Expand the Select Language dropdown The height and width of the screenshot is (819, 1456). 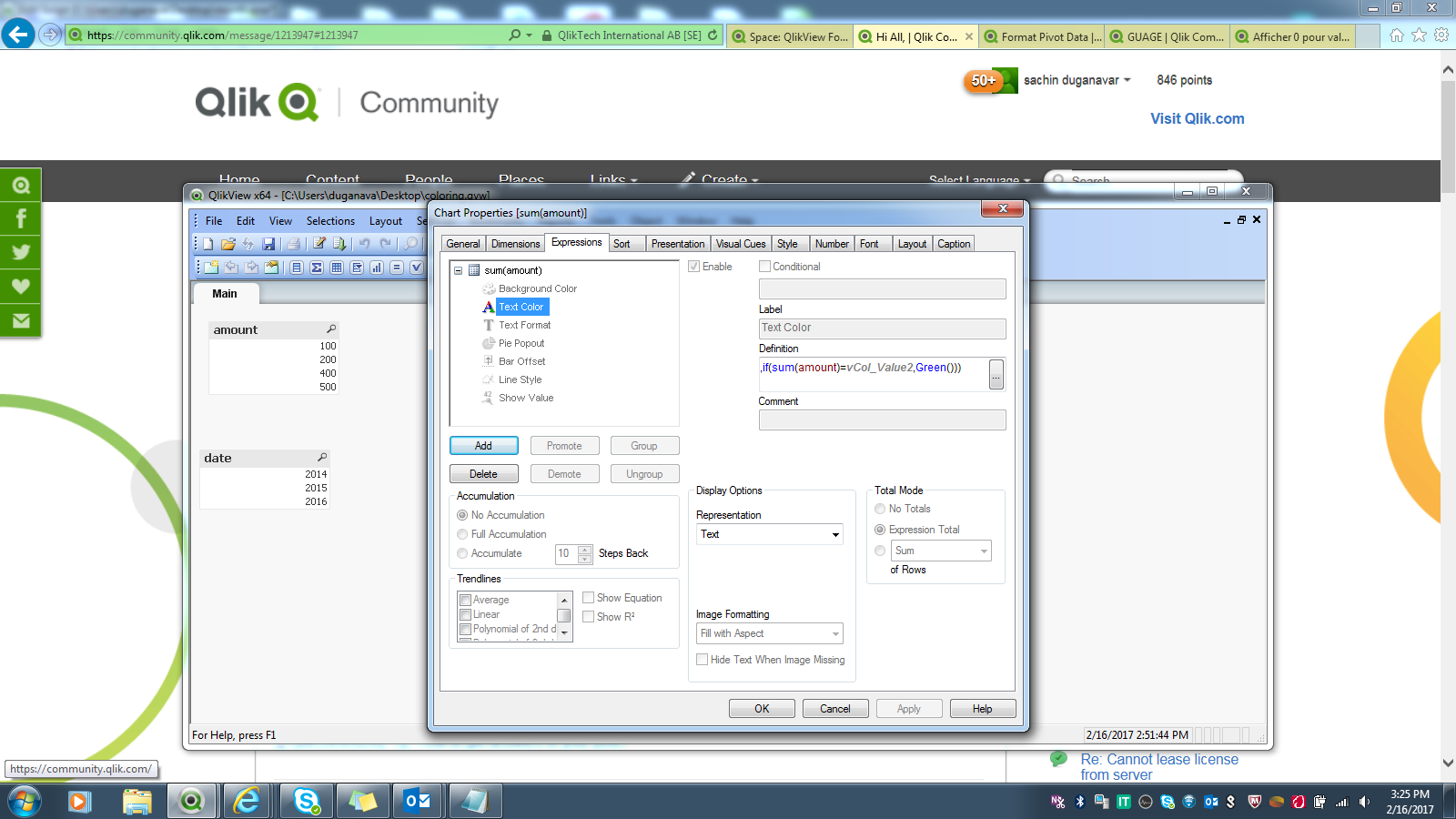click(979, 180)
